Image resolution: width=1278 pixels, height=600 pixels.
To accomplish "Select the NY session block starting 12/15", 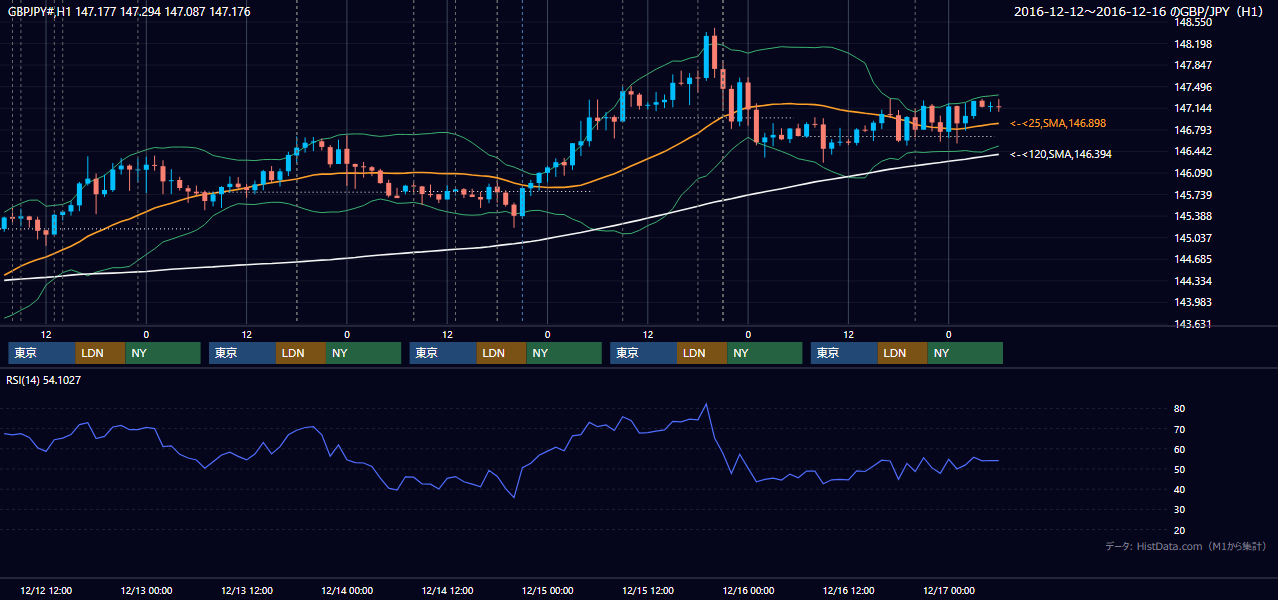I will pos(765,353).
